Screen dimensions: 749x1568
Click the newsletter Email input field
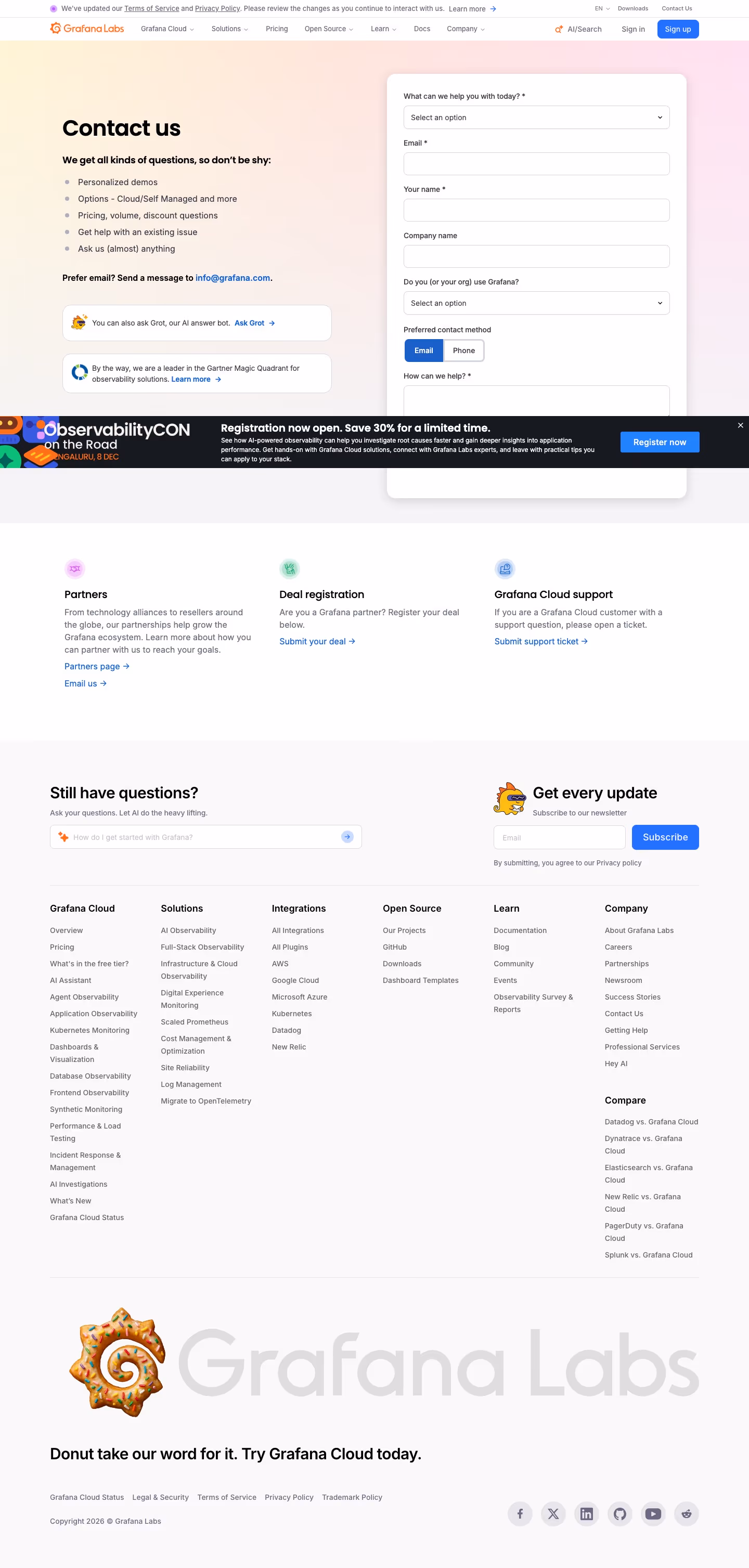coord(559,837)
